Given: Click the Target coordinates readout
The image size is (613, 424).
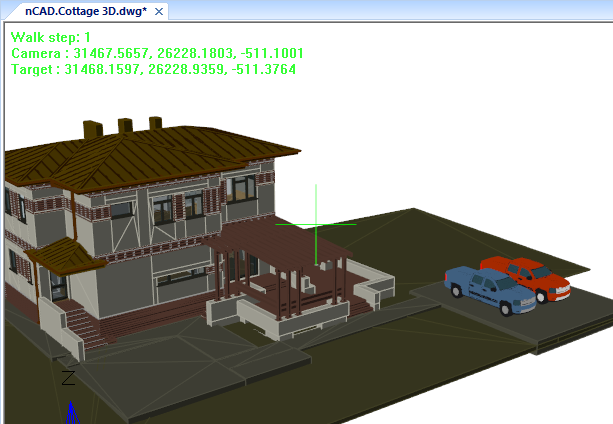Looking at the screenshot, I should click(x=153, y=69).
